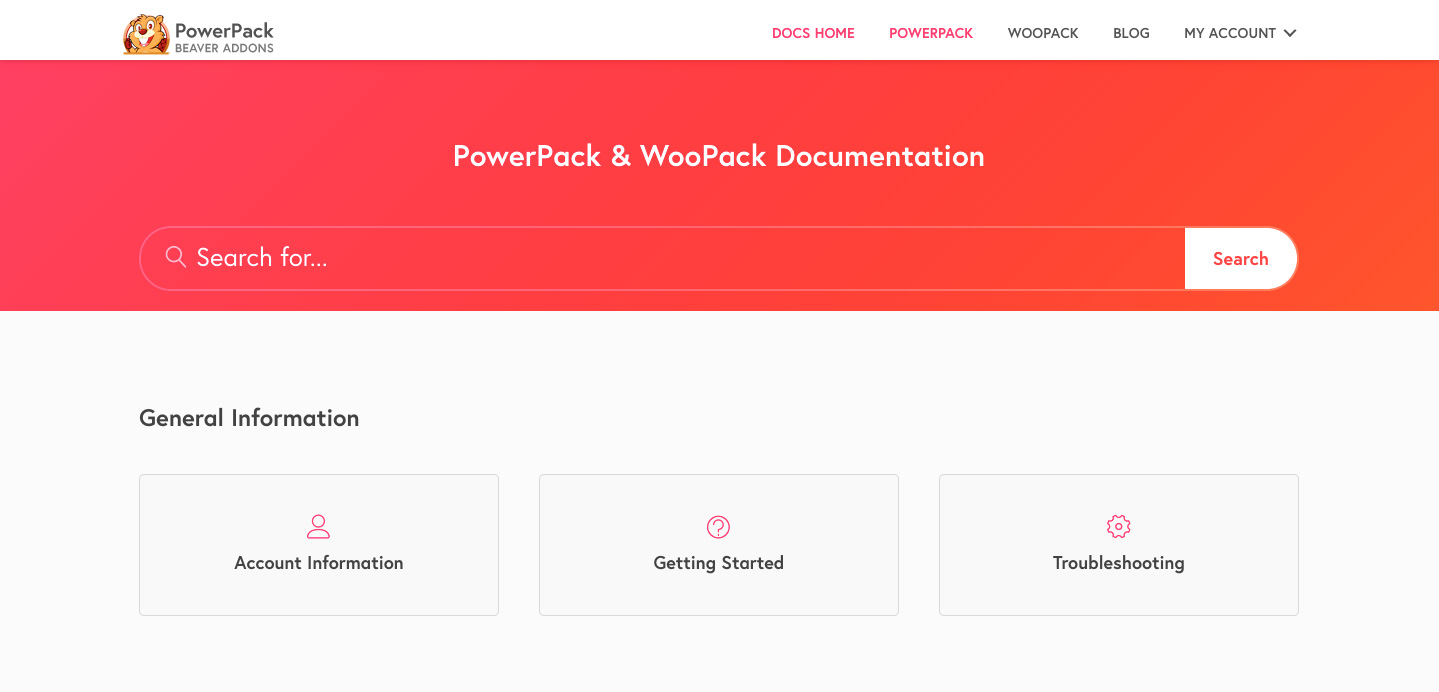Viewport: 1439px width, 692px height.
Task: Click the Search button
Action: click(x=1241, y=259)
